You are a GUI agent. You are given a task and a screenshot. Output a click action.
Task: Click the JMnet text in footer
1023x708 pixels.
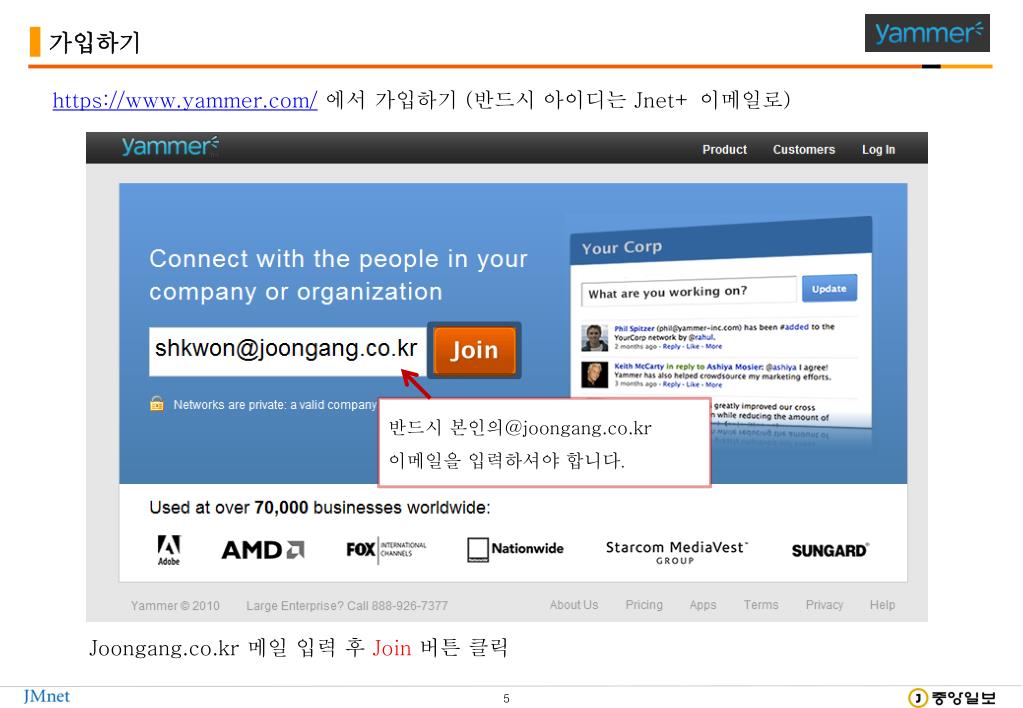click(x=46, y=696)
